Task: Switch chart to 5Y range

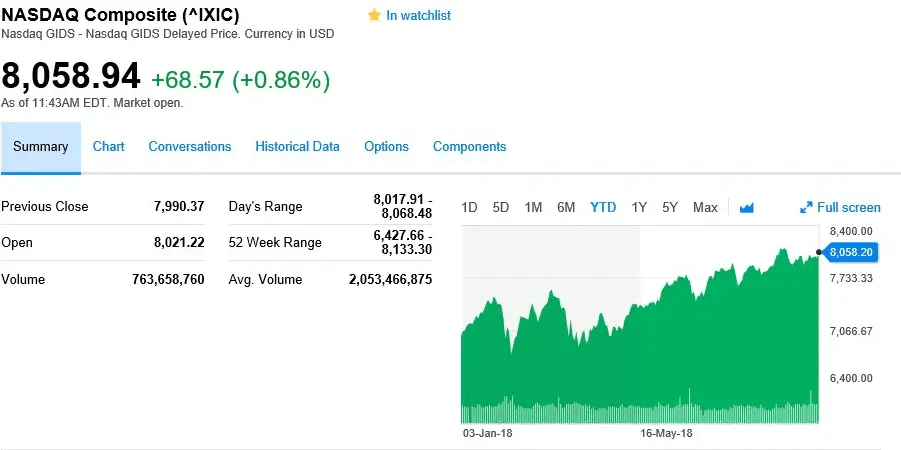Action: (670, 208)
